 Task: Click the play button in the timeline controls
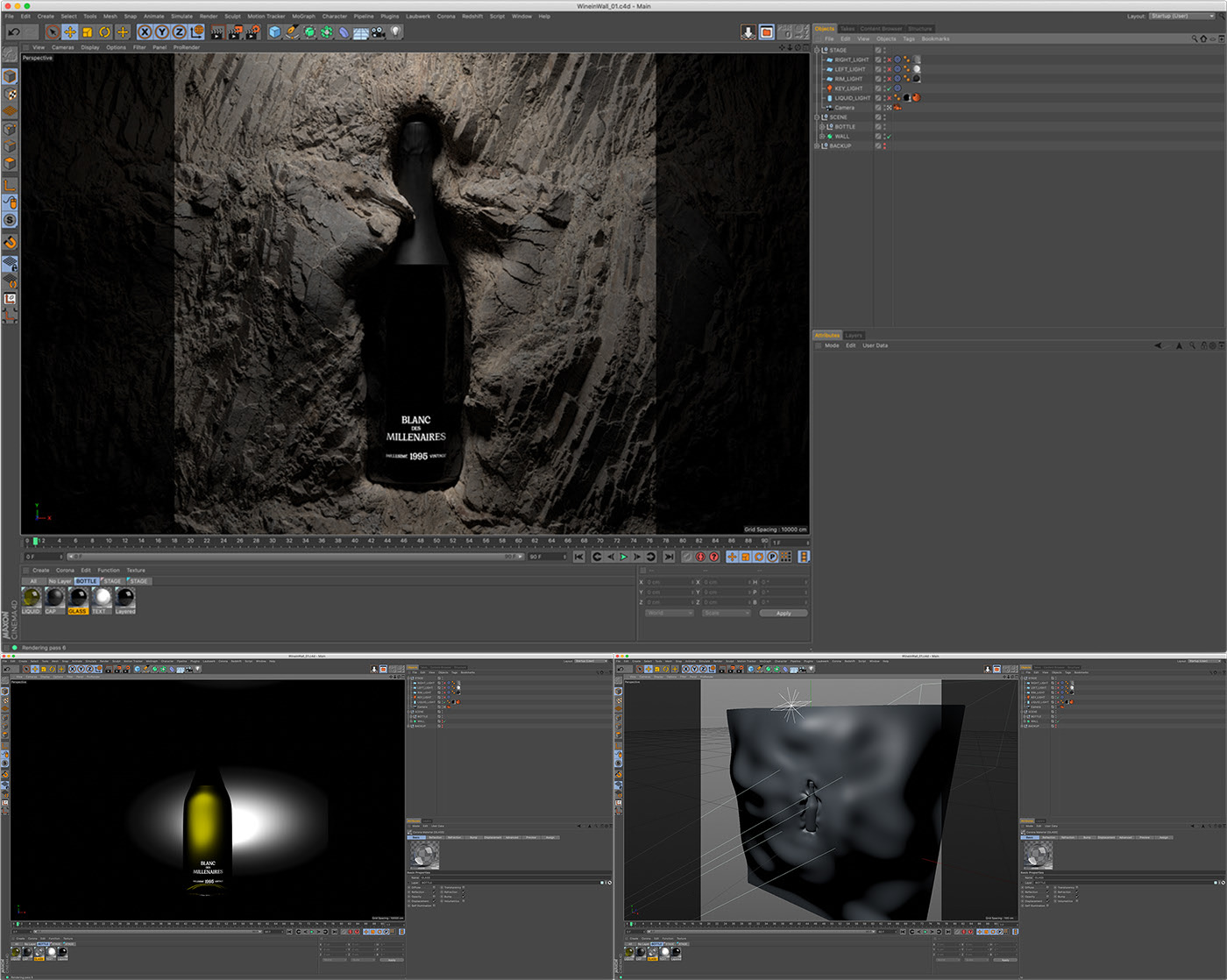pyautogui.click(x=624, y=557)
